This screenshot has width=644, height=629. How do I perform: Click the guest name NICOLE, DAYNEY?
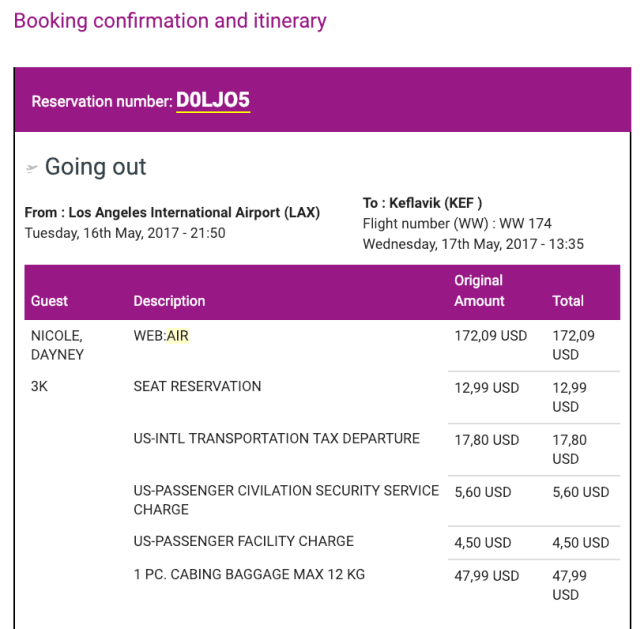pos(57,345)
